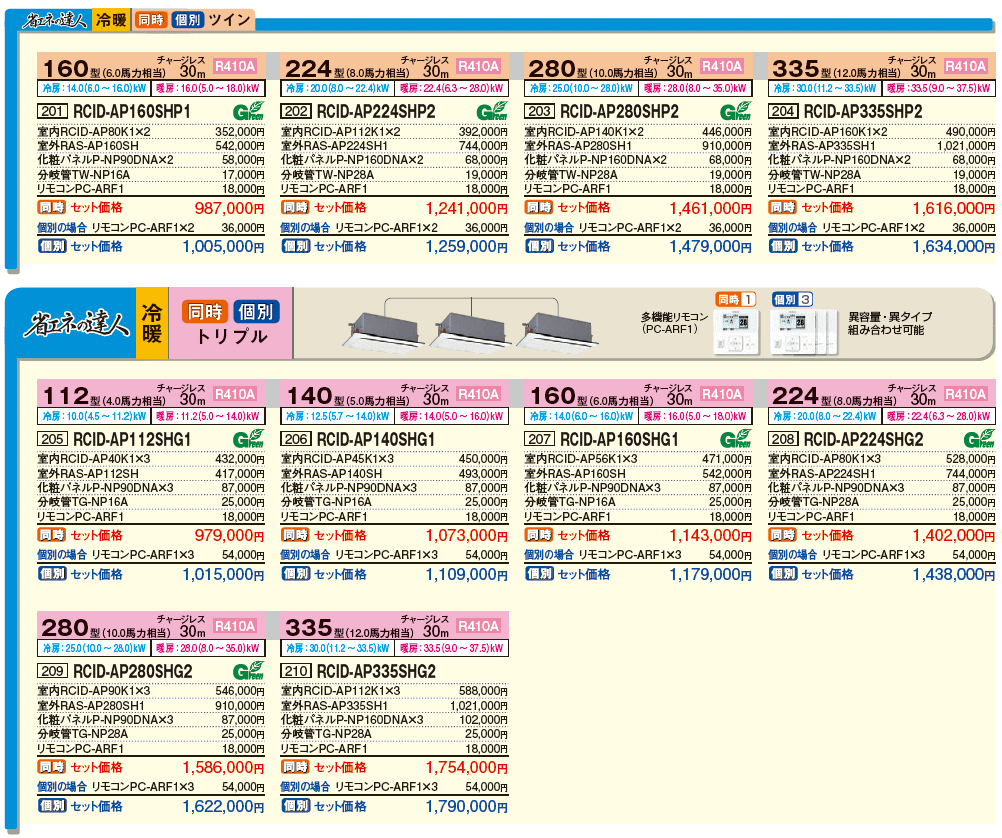Click the individual set price 1,179,000円
The width and height of the screenshot is (1002, 838).
[x=711, y=575]
